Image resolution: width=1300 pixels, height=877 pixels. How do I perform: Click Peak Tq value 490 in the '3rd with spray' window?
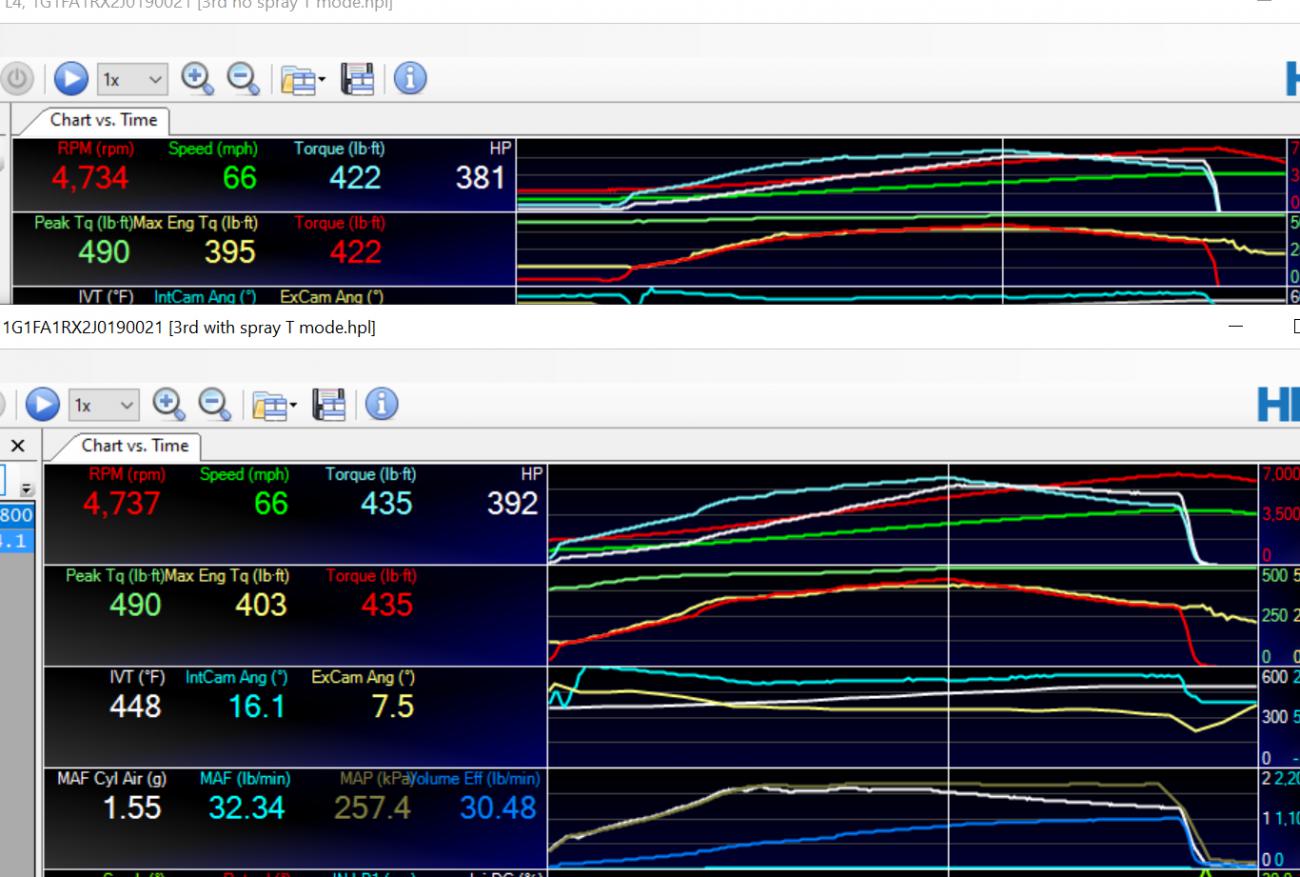[135, 604]
